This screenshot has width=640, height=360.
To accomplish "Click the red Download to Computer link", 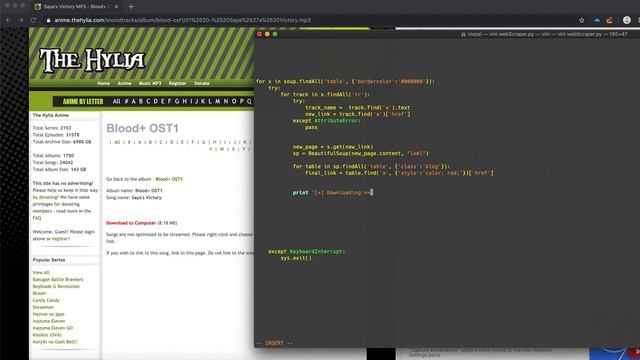I will (131, 223).
